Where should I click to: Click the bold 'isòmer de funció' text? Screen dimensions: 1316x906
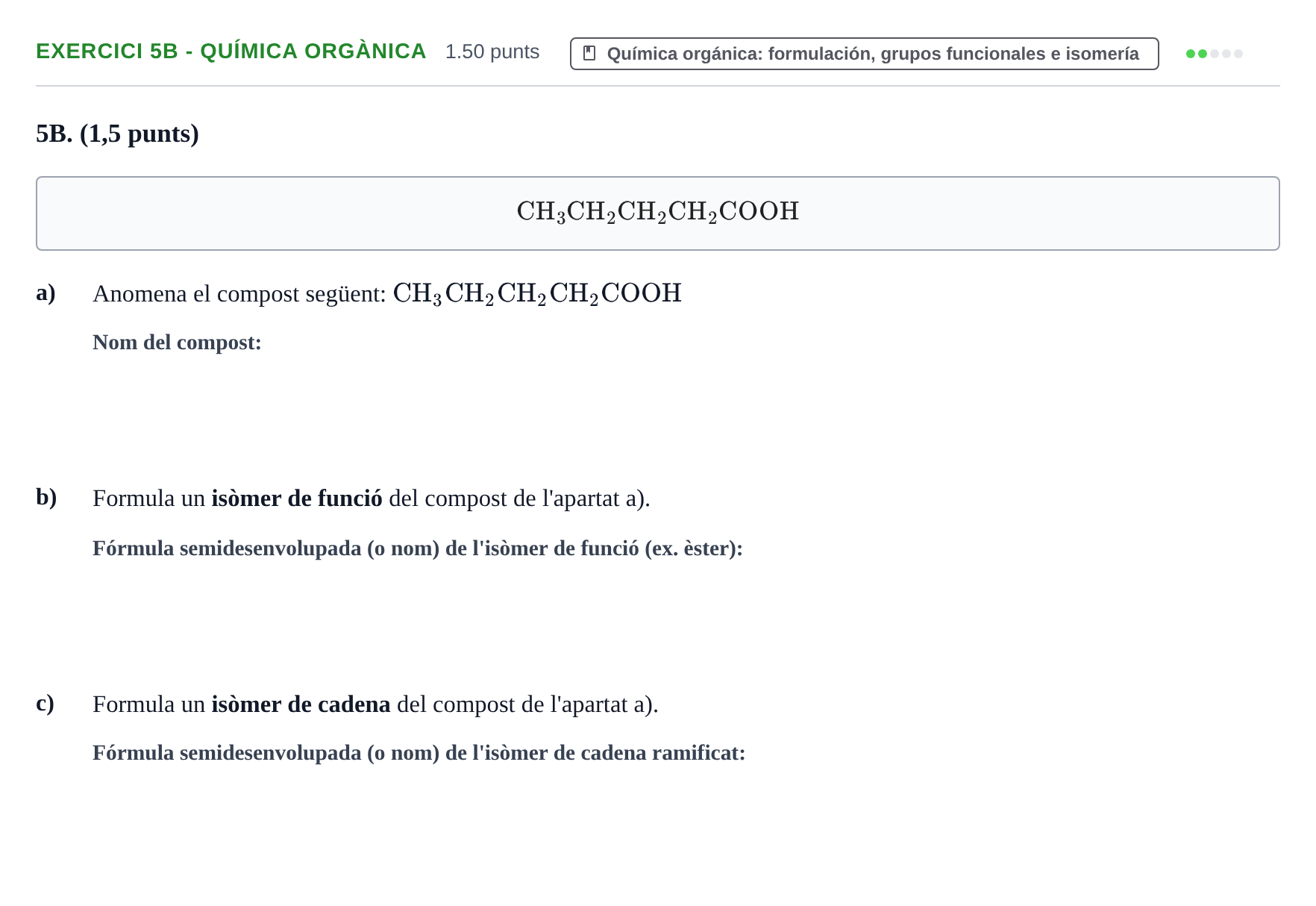(297, 499)
